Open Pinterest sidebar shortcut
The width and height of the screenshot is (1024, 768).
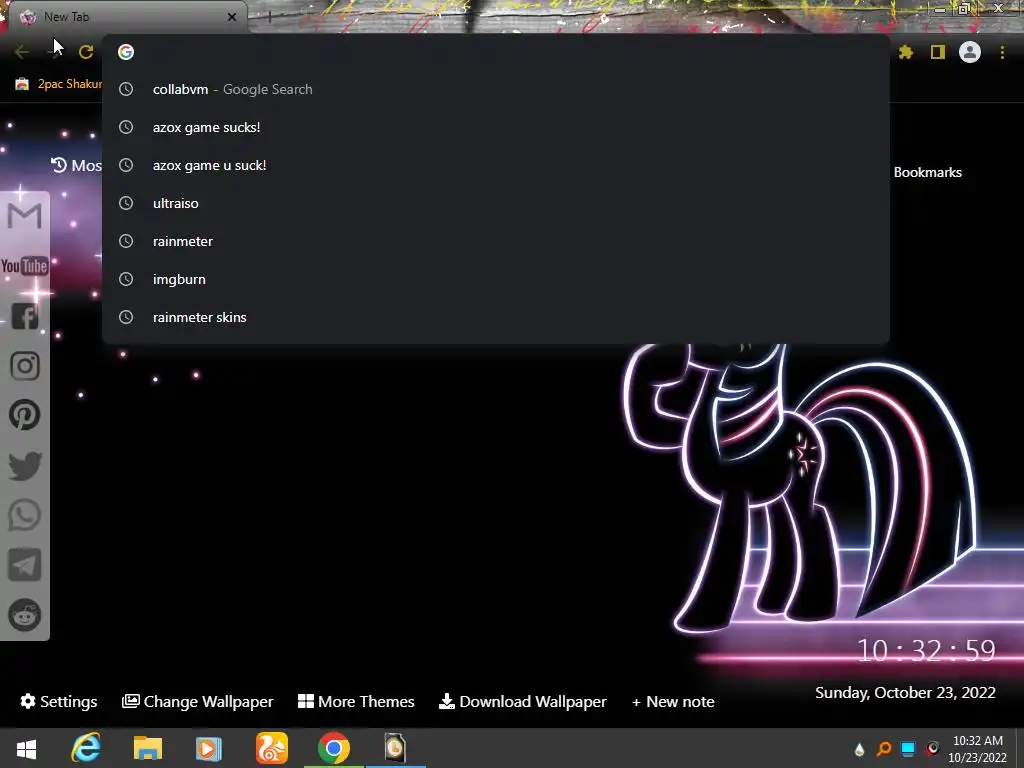25,415
